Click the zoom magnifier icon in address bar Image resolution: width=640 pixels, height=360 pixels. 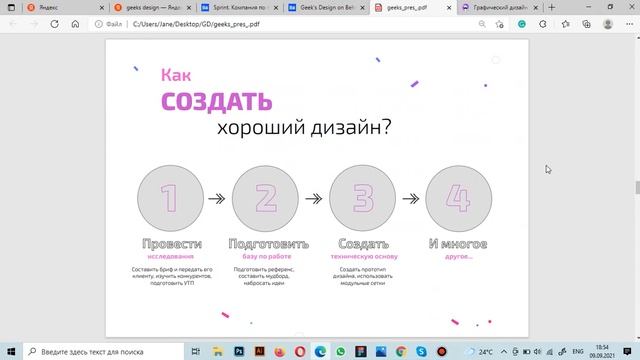point(482,24)
